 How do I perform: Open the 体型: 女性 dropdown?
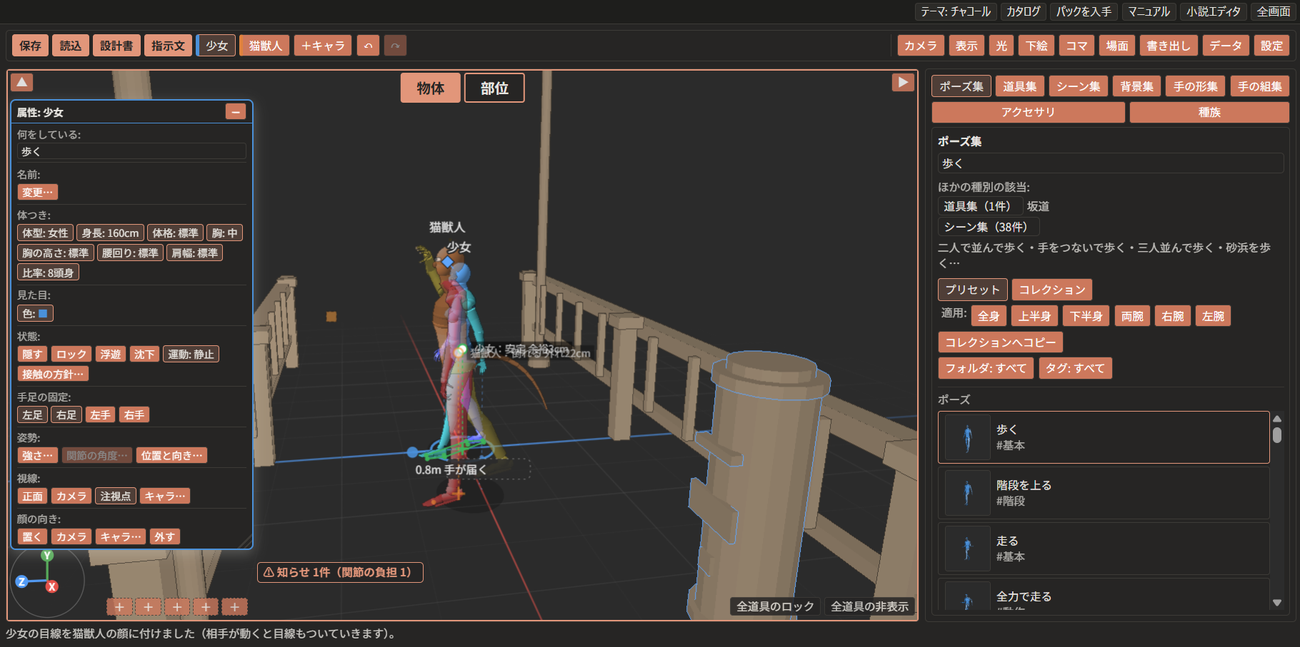click(46, 233)
